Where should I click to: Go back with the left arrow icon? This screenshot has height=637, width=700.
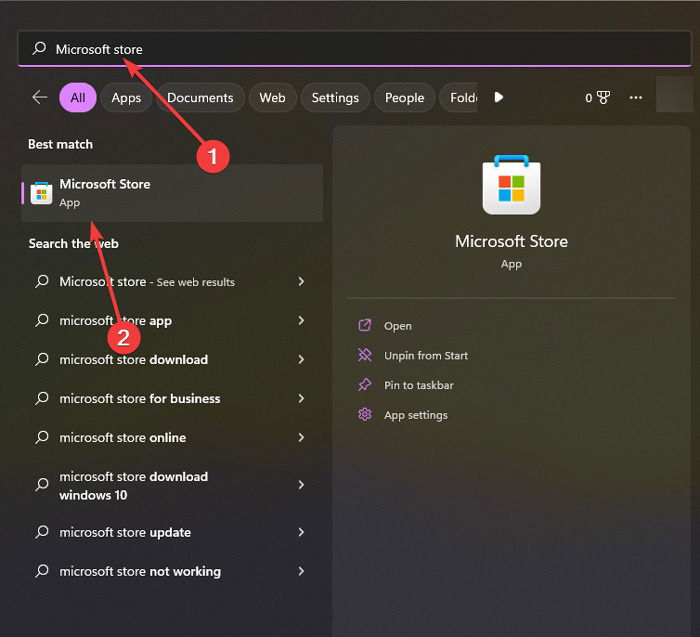[40, 97]
